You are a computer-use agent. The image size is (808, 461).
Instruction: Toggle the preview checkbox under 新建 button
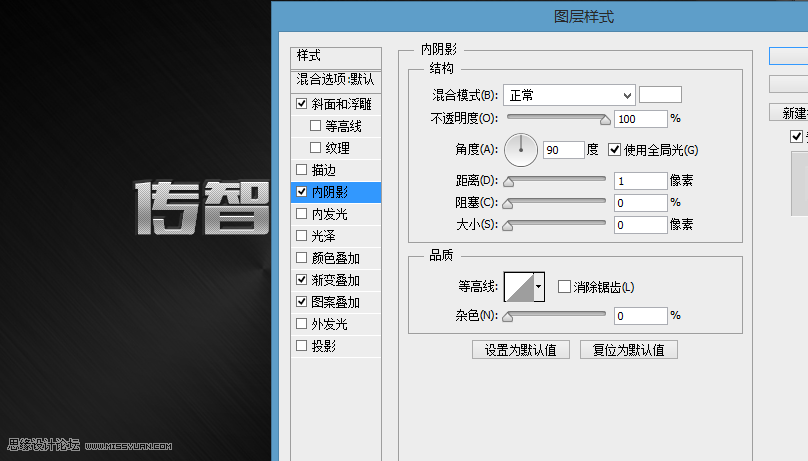pyautogui.click(x=796, y=136)
